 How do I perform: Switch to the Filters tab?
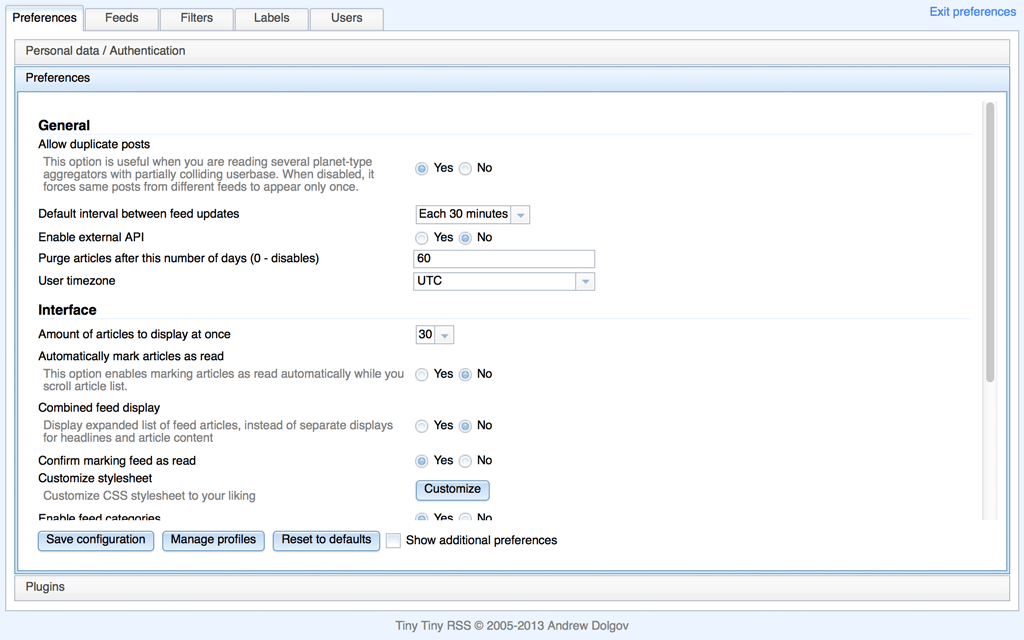coord(196,18)
